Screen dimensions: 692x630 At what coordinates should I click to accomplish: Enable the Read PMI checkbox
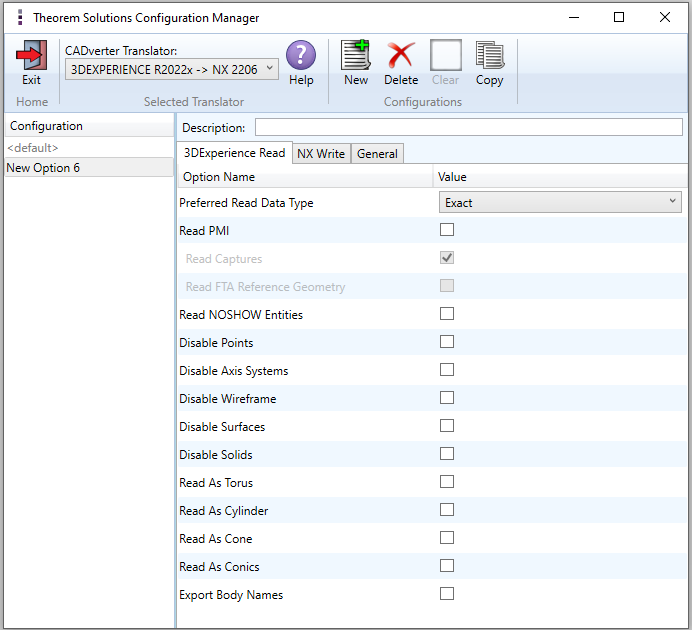click(447, 230)
